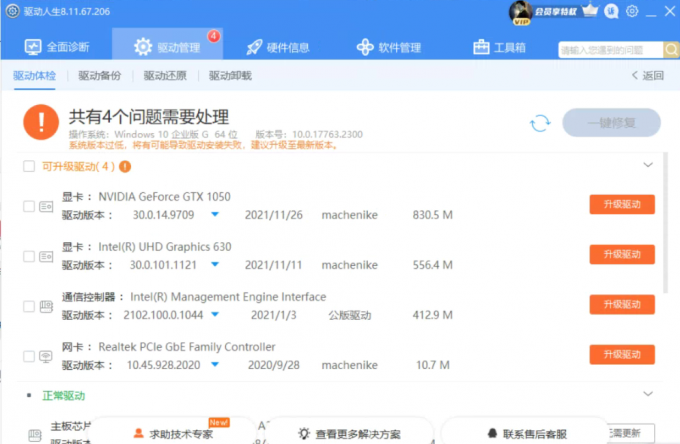Click the date 2021/11/11

point(273,265)
